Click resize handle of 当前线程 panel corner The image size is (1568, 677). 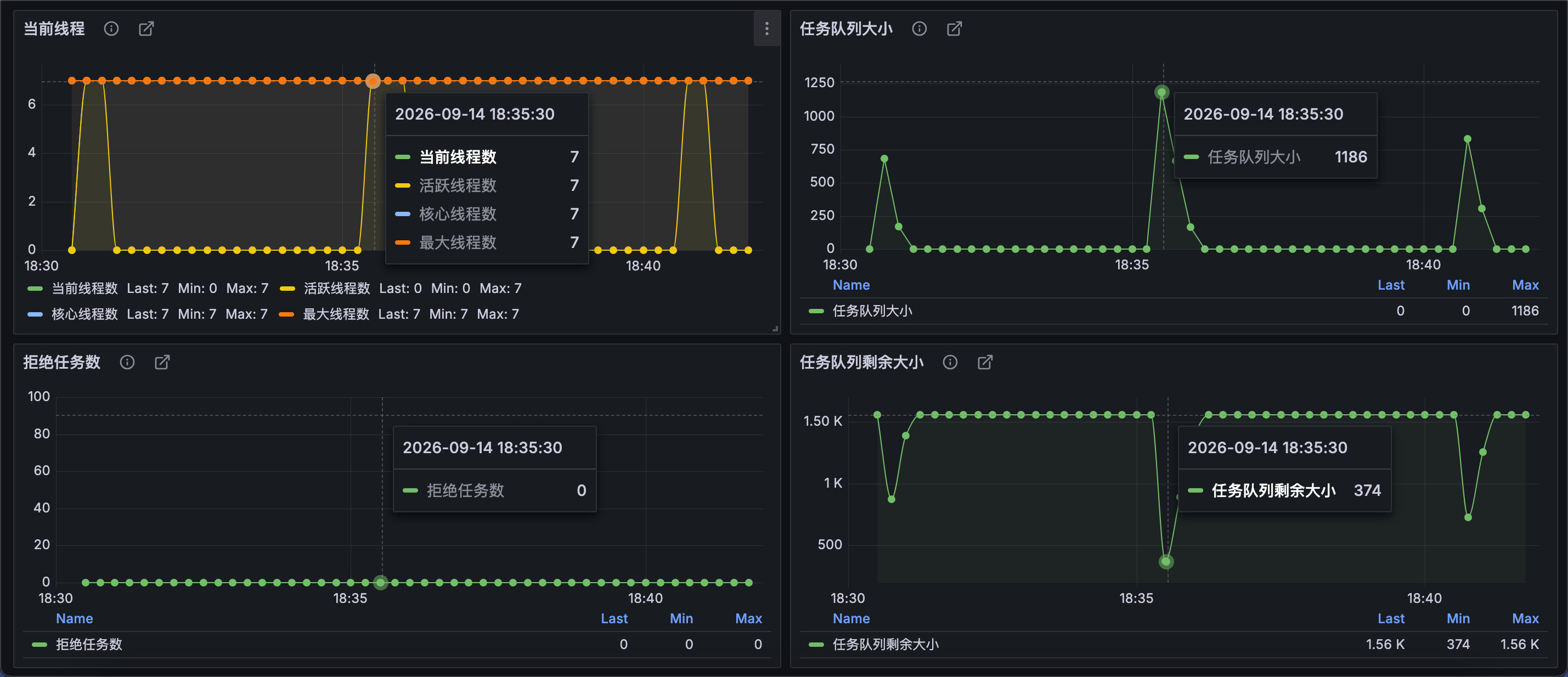coord(775,329)
